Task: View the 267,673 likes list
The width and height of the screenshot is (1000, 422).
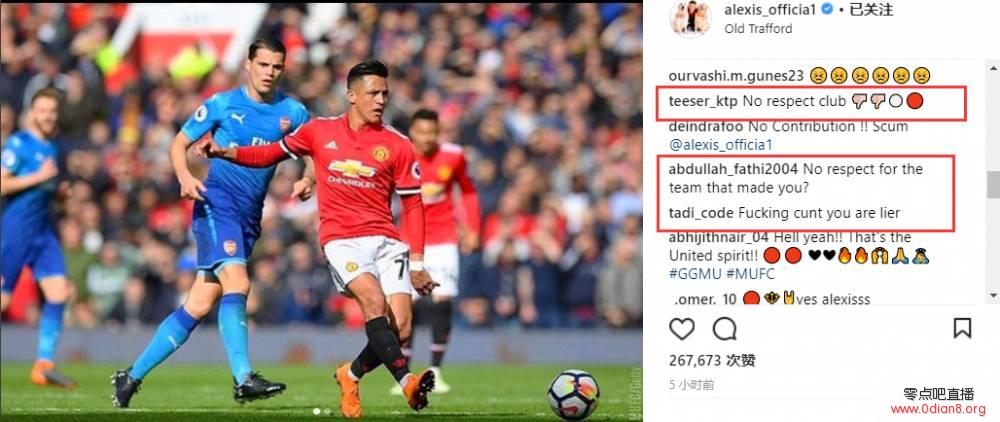Action: click(x=712, y=360)
